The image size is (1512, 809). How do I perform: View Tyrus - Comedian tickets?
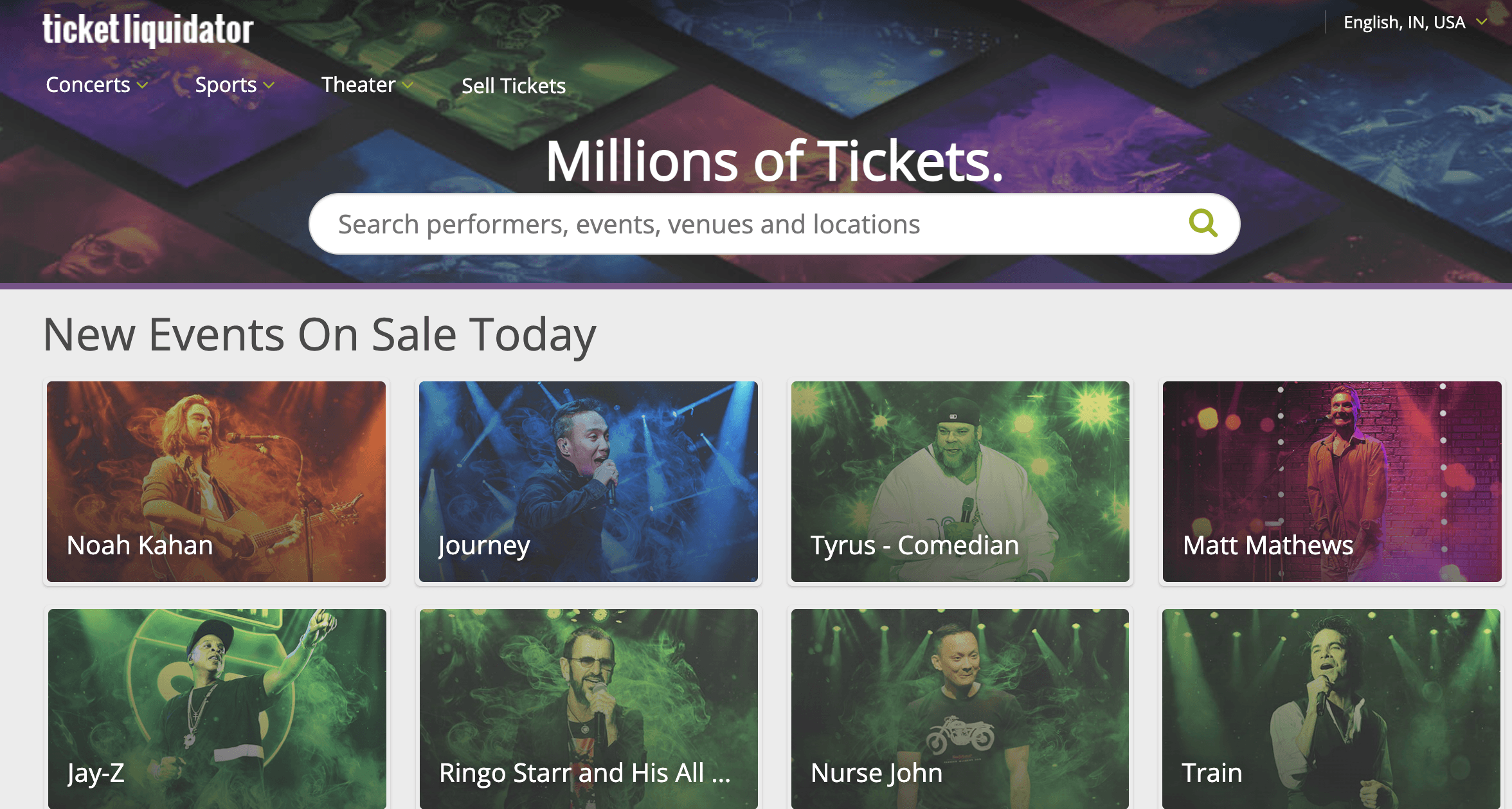960,482
